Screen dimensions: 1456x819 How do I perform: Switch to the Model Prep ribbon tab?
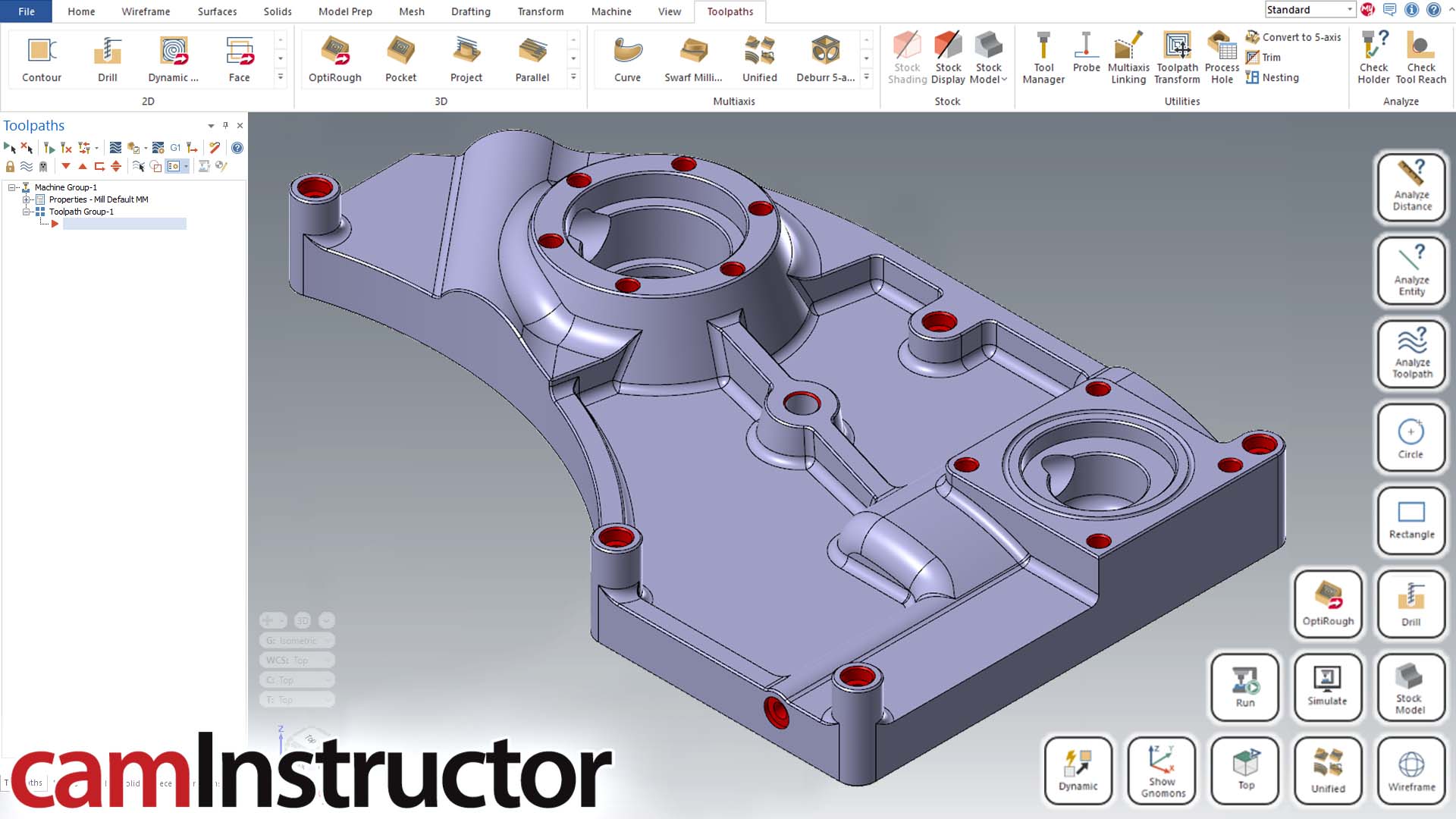point(345,11)
